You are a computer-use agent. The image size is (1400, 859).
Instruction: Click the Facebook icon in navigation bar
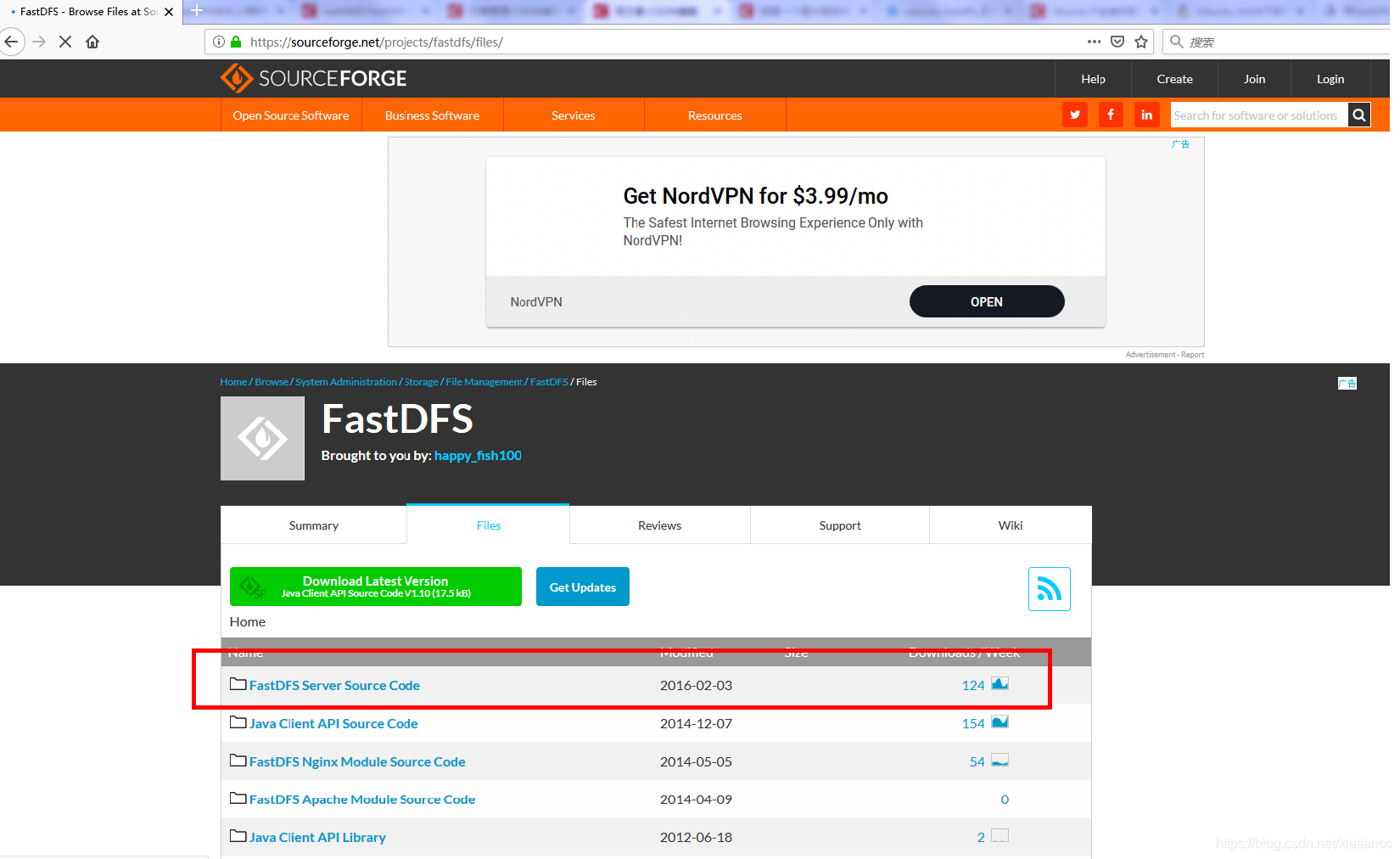(1111, 114)
